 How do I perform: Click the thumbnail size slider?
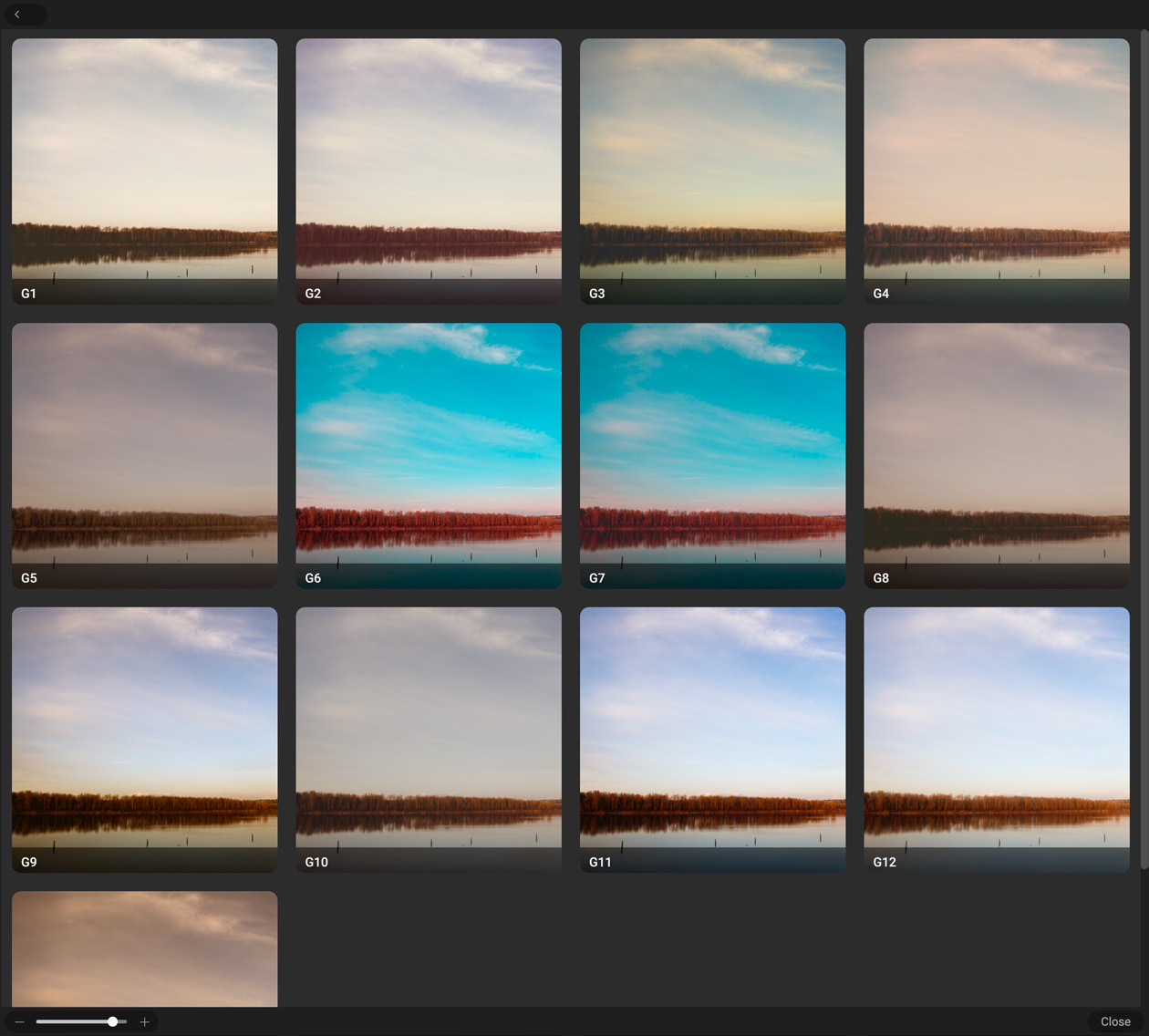pos(81,1021)
